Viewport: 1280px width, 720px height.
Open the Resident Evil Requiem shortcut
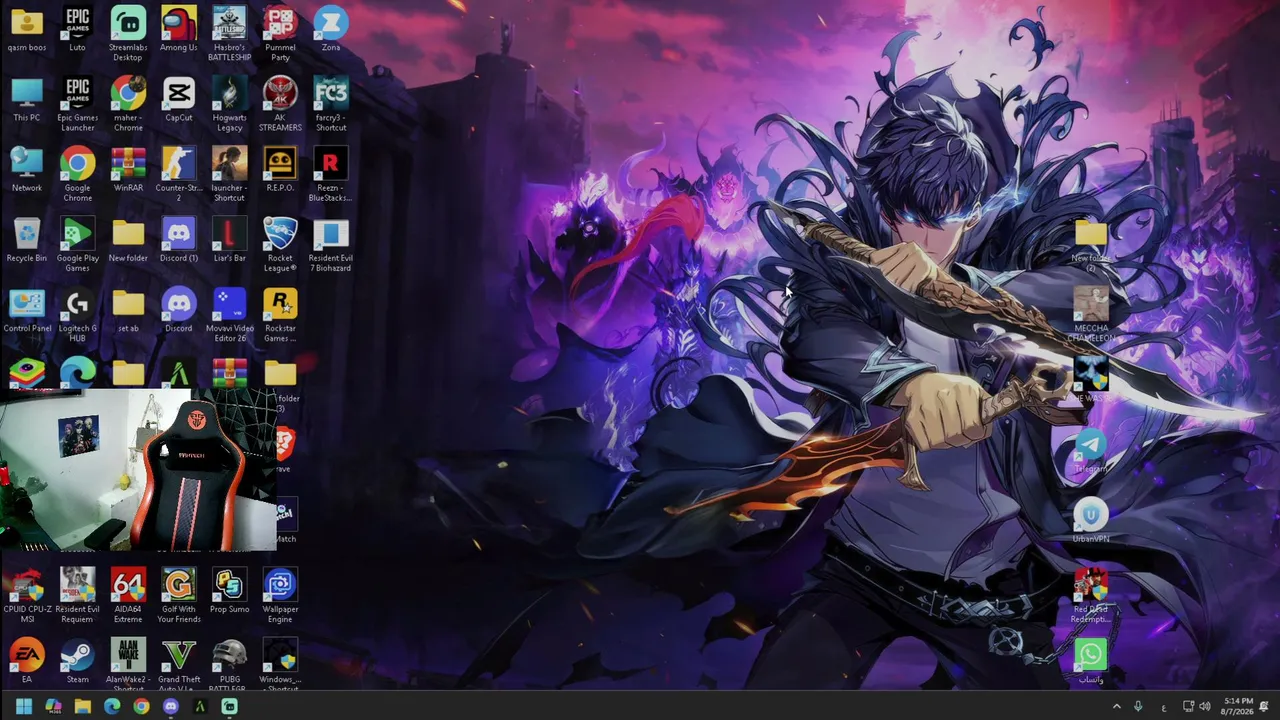tap(77, 596)
